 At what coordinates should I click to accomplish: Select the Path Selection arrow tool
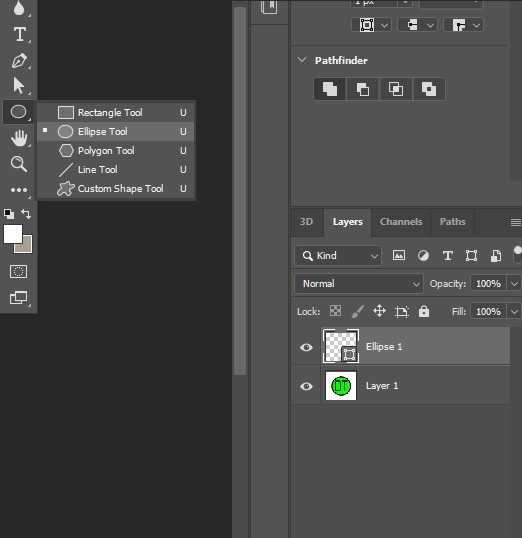19,85
